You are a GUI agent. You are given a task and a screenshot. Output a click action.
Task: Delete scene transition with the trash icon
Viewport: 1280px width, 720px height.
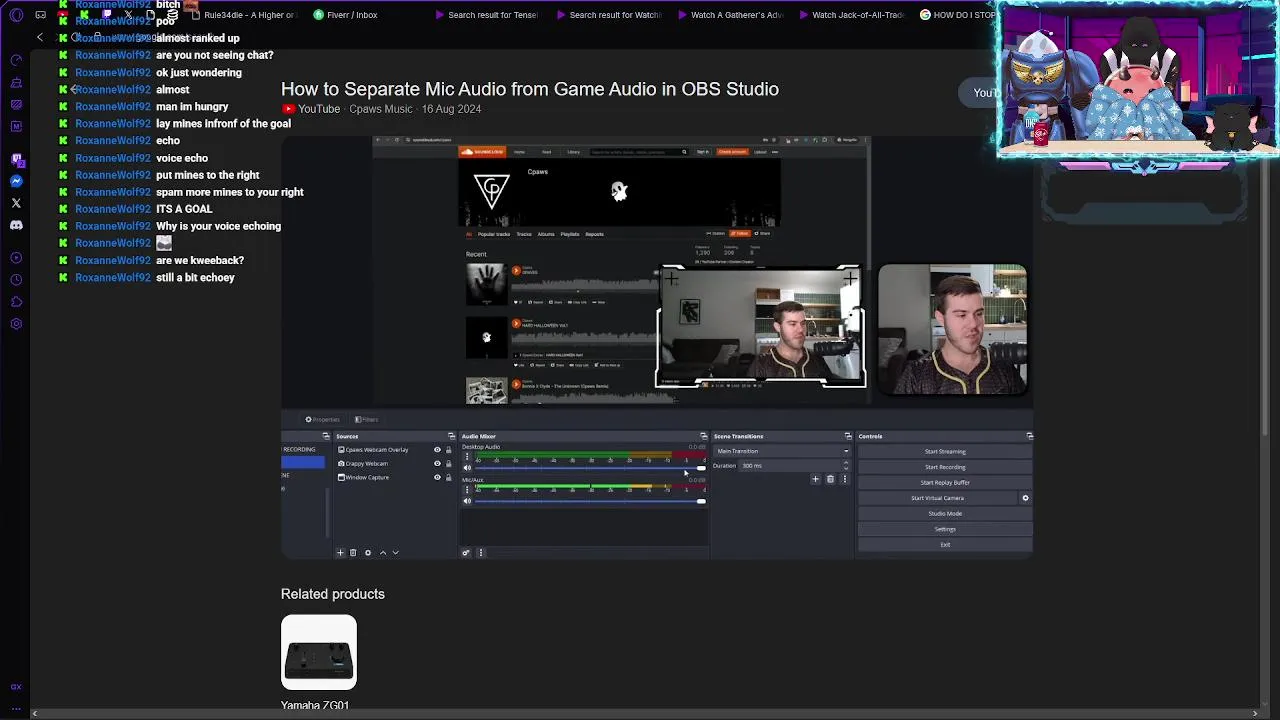(830, 480)
